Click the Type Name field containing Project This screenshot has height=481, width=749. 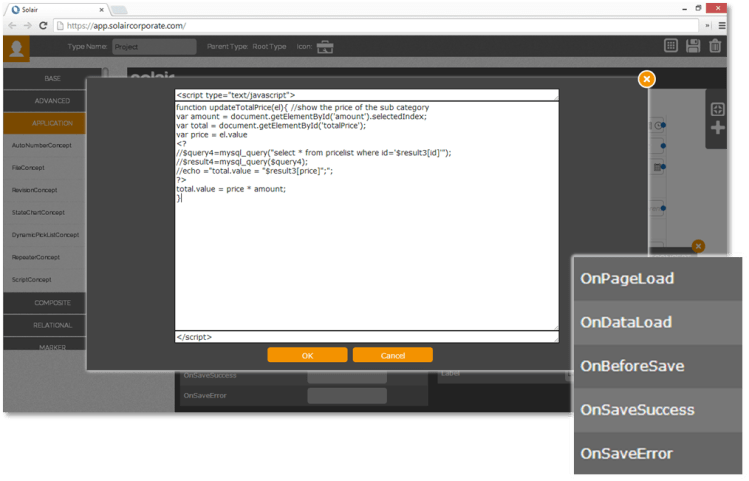pos(154,47)
